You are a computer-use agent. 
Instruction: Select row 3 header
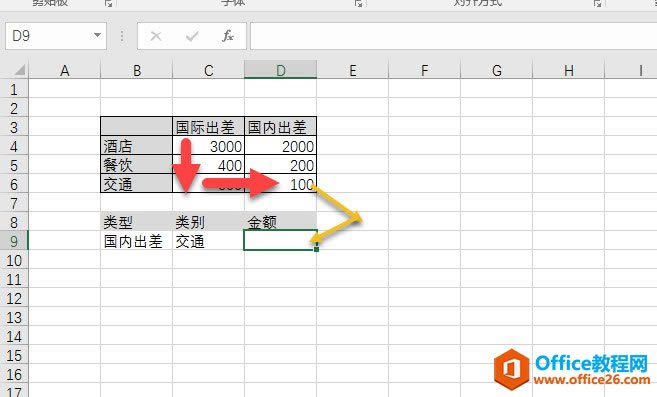coord(14,127)
